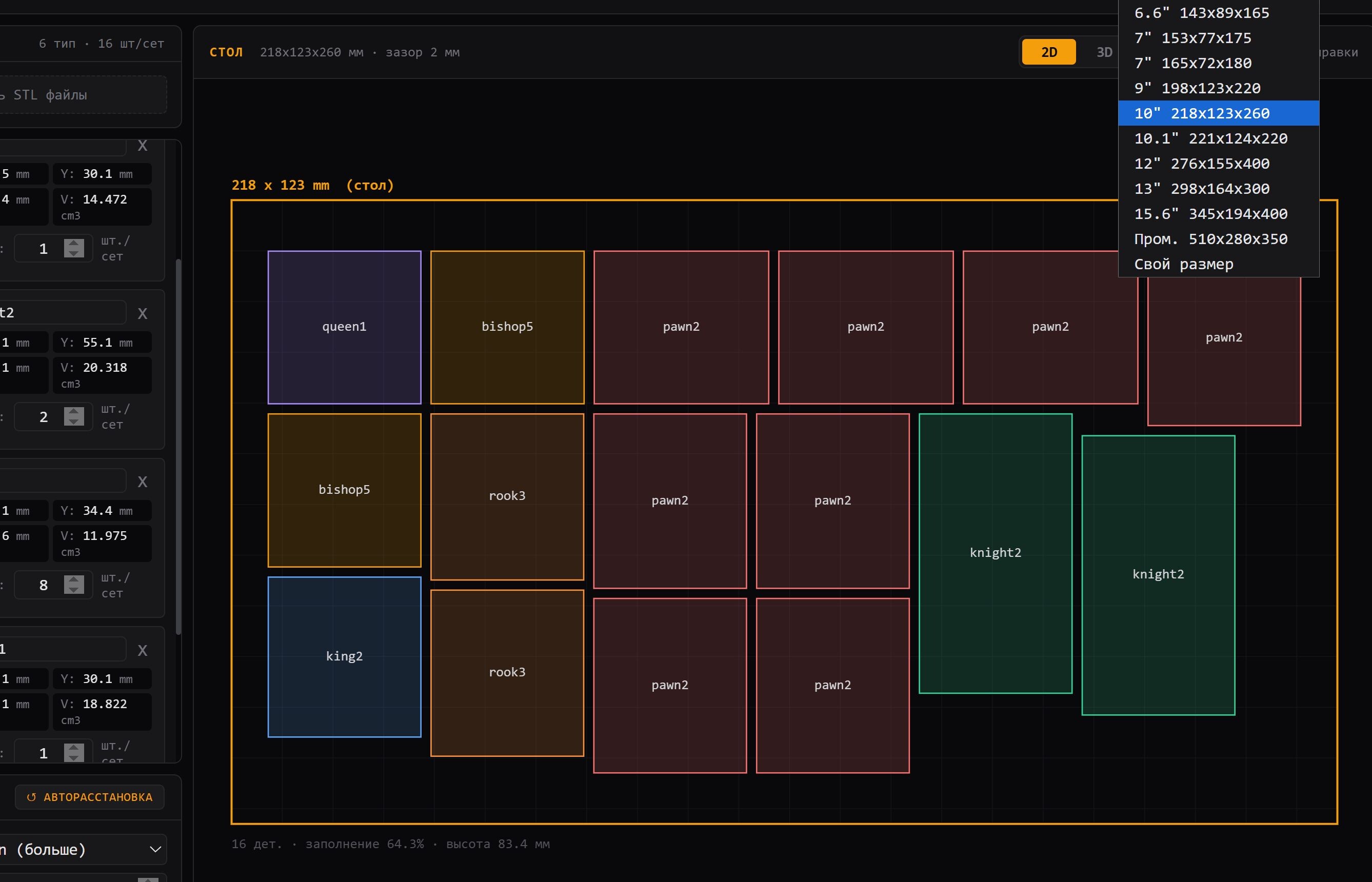Pick the Свой размер custom size option

1183,264
